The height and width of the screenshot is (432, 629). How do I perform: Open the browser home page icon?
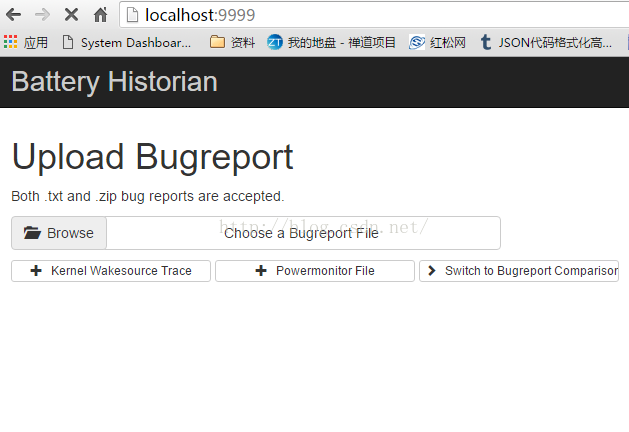(100, 15)
